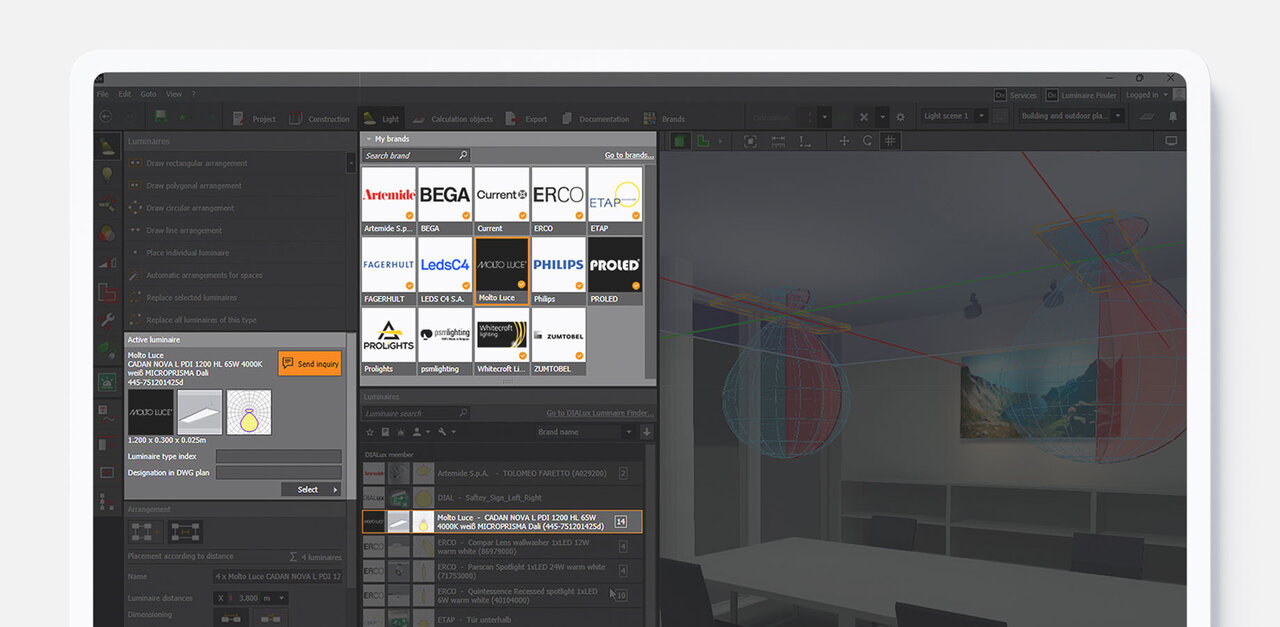Switch to the Calculation objects tab
Screen dimensions: 1280x627
(x=452, y=118)
